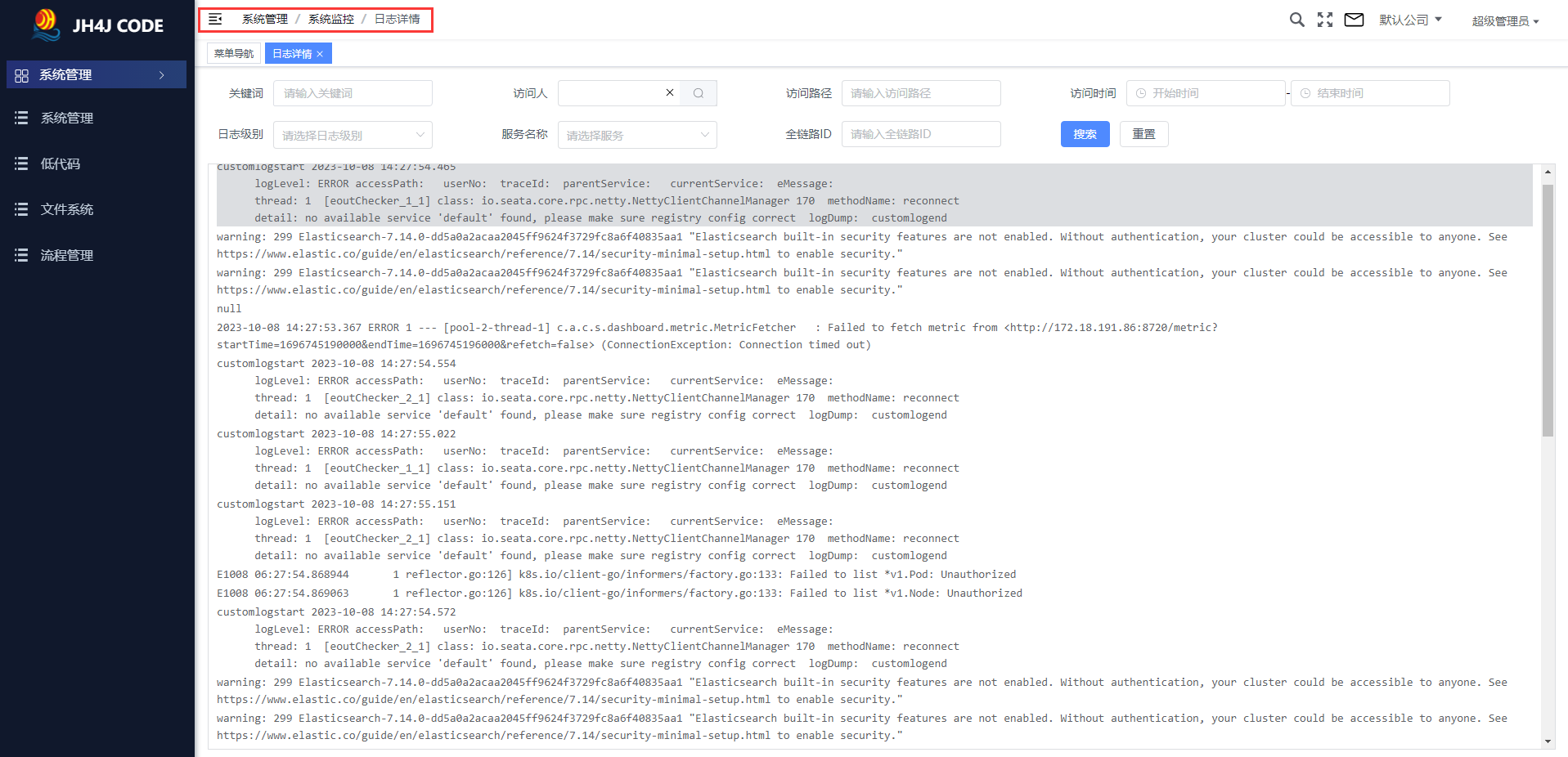The height and width of the screenshot is (757, 1568).
Task: Close the 日志详情 tab with its X
Action: [x=320, y=54]
